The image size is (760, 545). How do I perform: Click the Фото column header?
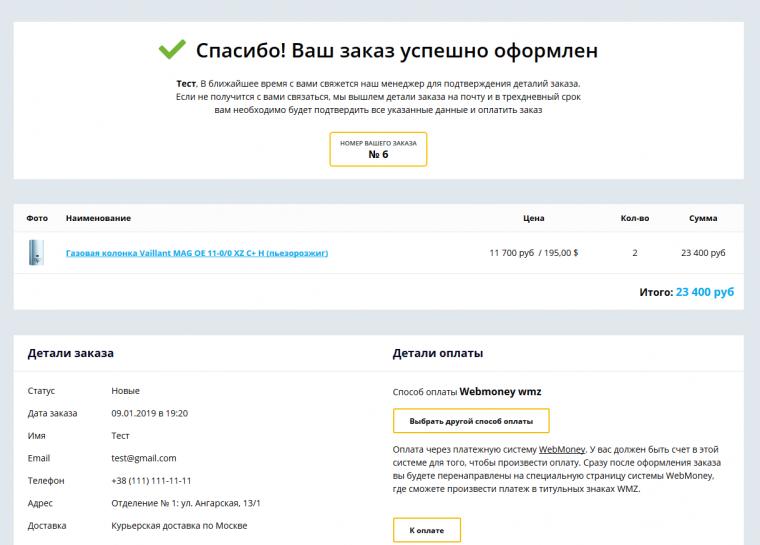click(x=37, y=218)
